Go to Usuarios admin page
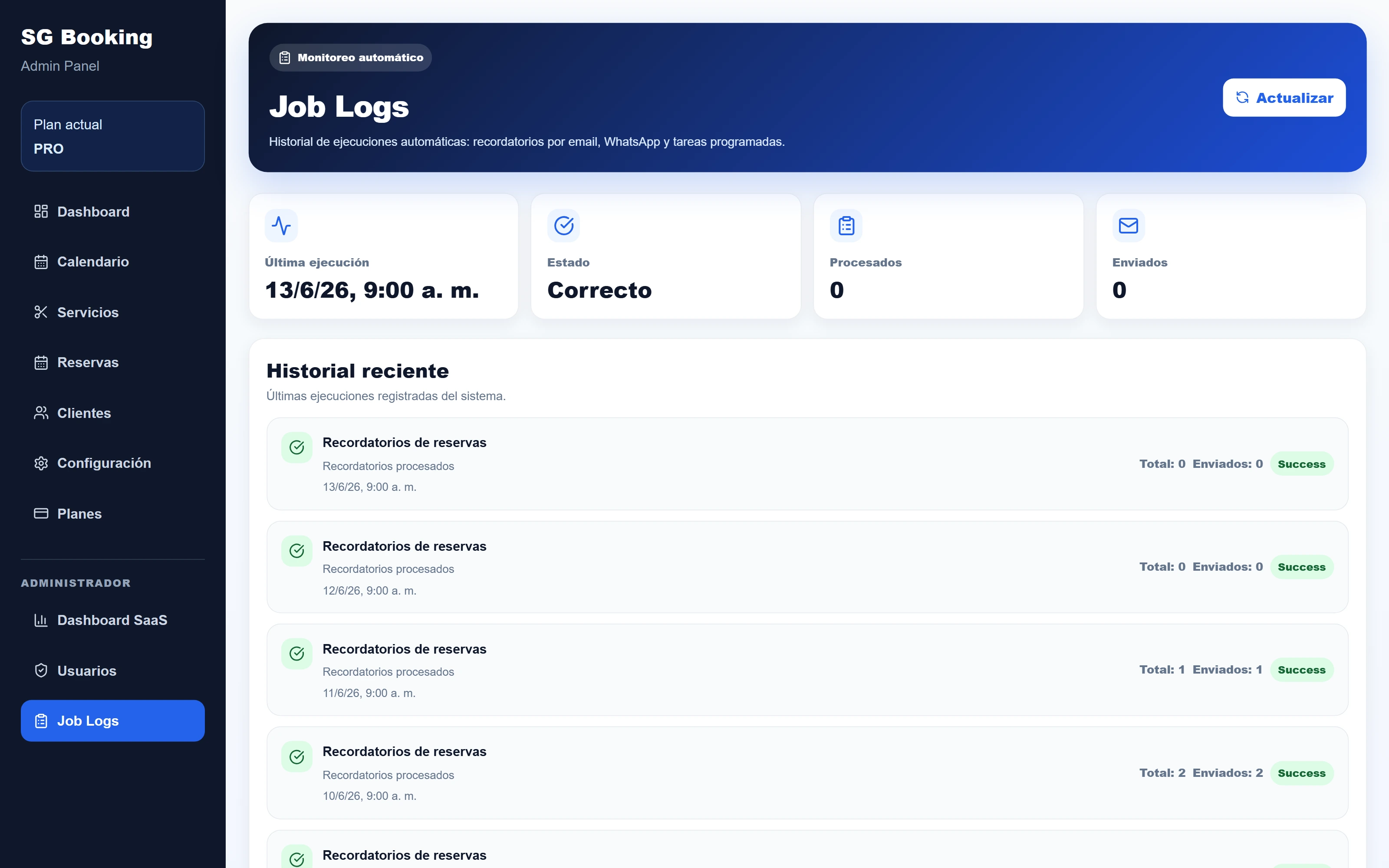1389x868 pixels. click(112, 671)
